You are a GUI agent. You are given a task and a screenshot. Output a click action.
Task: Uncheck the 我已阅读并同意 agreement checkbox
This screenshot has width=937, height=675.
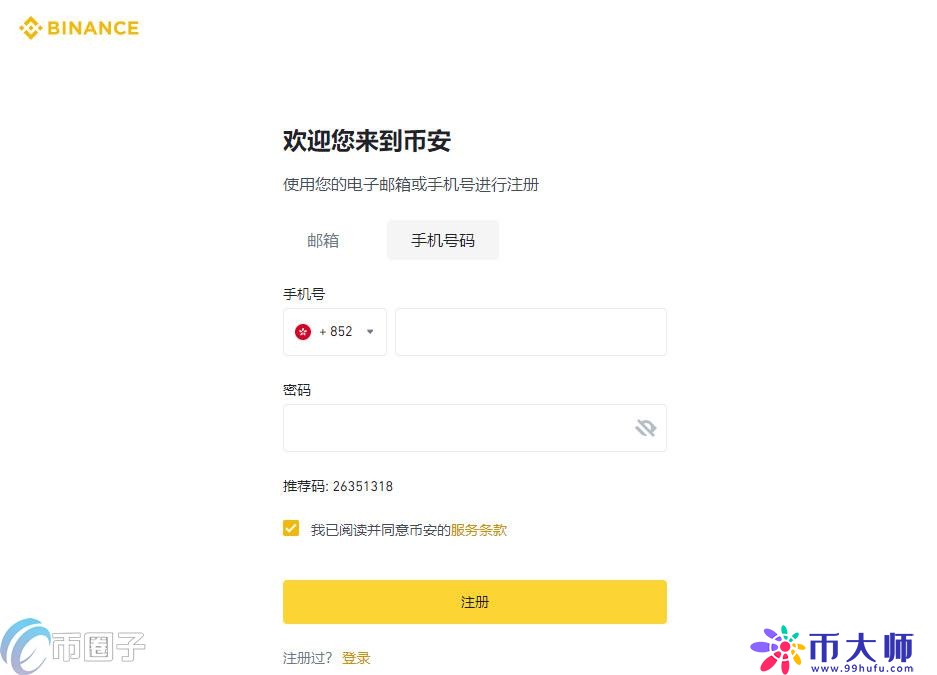291,527
